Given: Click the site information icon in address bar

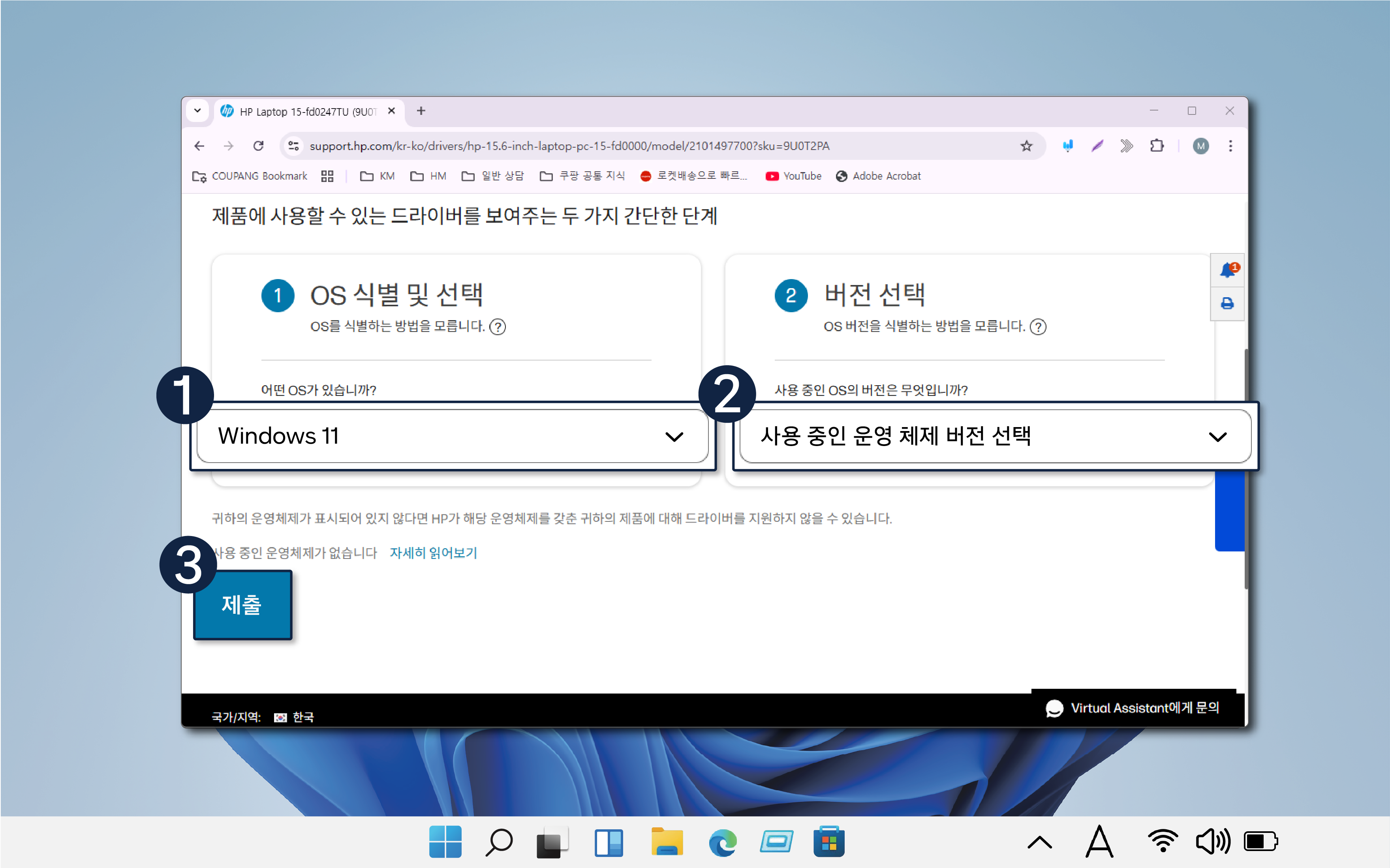Looking at the screenshot, I should [x=293, y=146].
